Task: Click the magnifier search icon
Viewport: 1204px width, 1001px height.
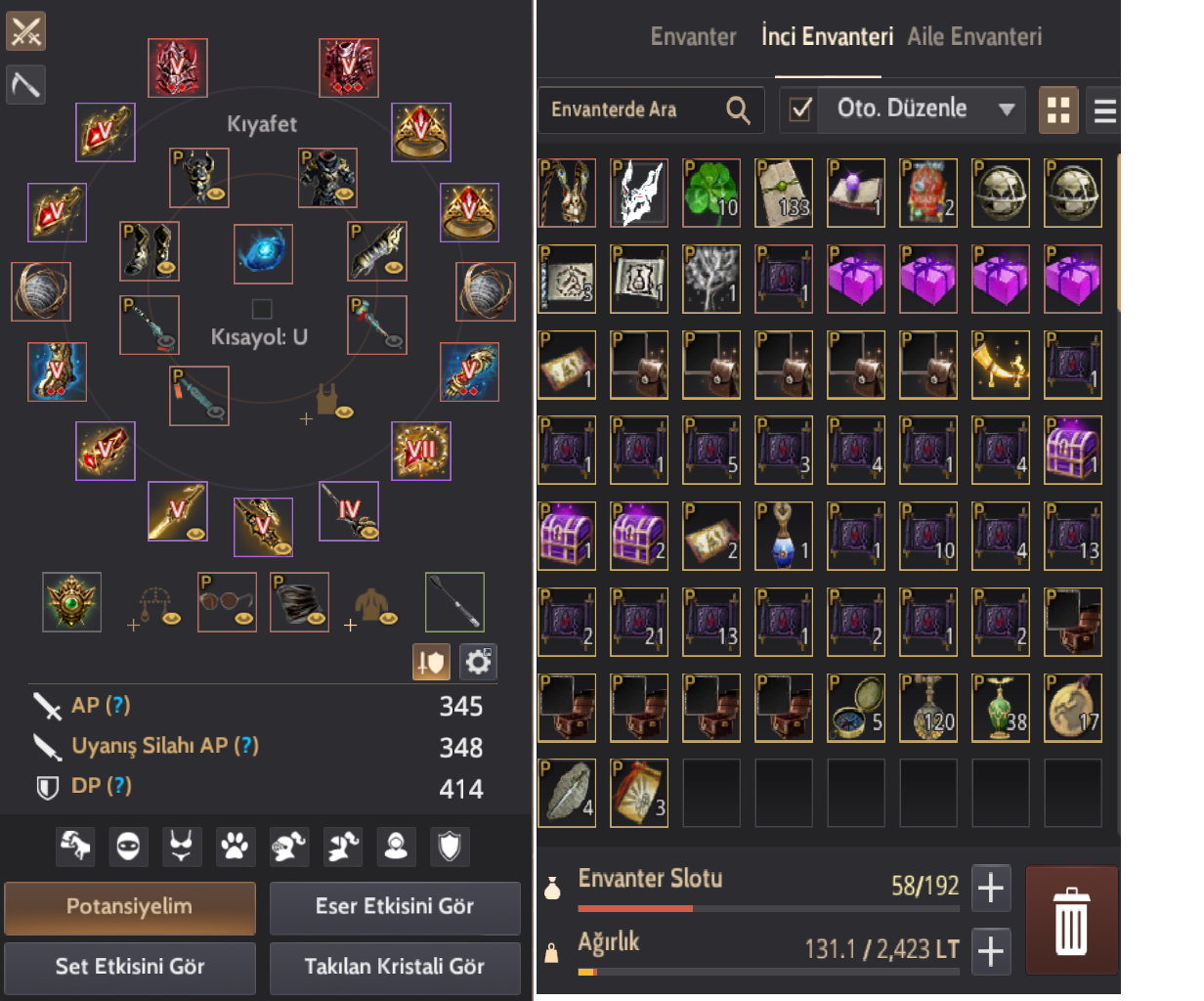Action: pyautogui.click(x=739, y=109)
